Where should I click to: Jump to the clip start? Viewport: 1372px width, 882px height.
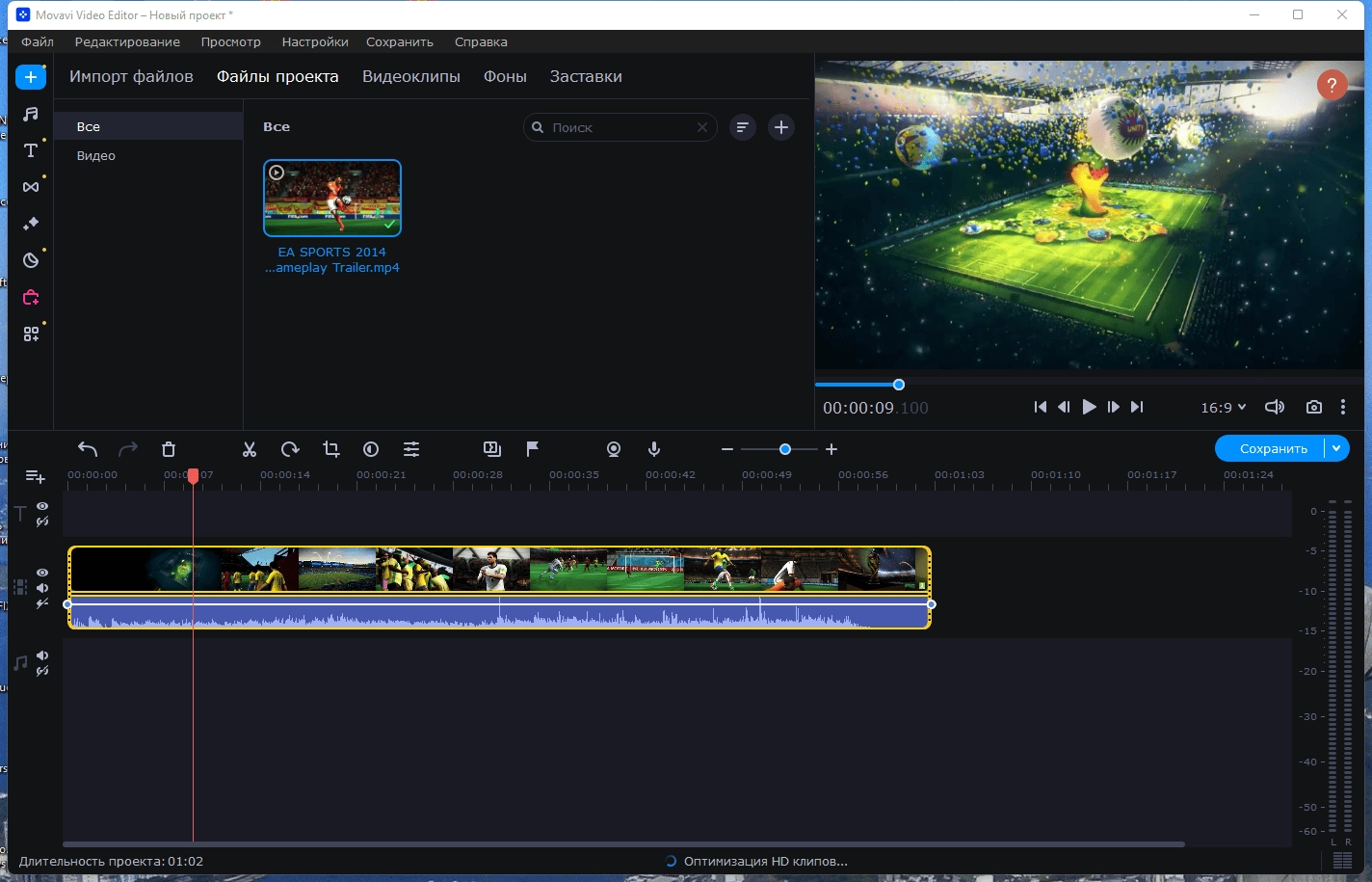1040,408
